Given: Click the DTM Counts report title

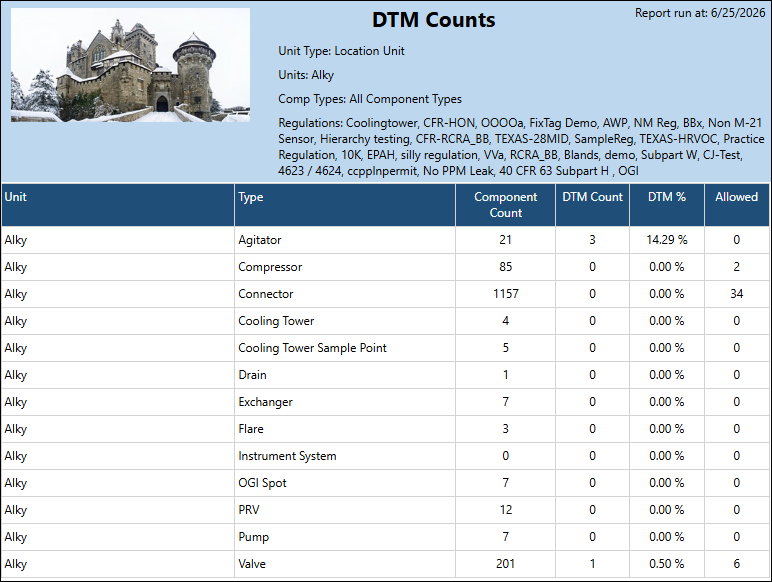Looking at the screenshot, I should point(433,20).
